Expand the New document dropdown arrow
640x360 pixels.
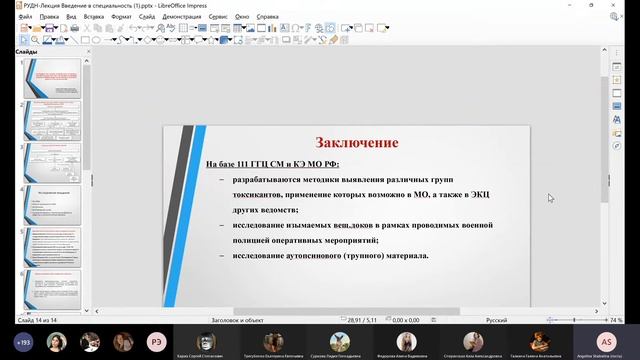(30, 28)
